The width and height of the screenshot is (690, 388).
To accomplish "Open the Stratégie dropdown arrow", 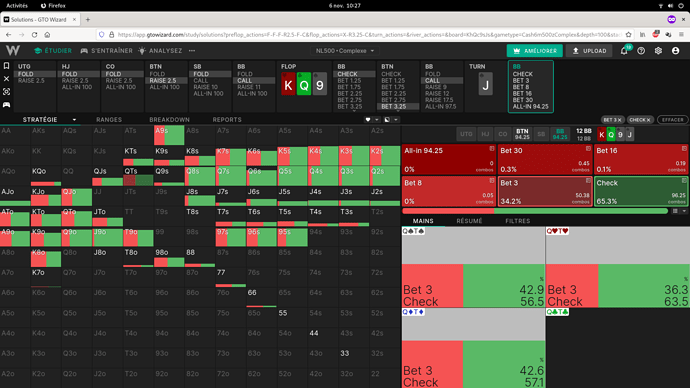I will (x=74, y=120).
